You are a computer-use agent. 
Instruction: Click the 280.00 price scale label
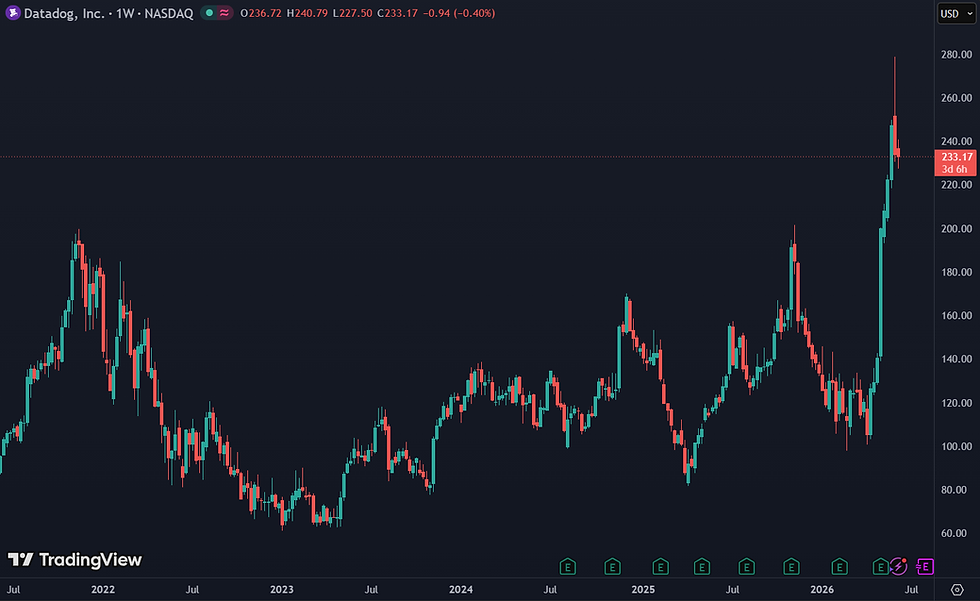(x=956, y=54)
